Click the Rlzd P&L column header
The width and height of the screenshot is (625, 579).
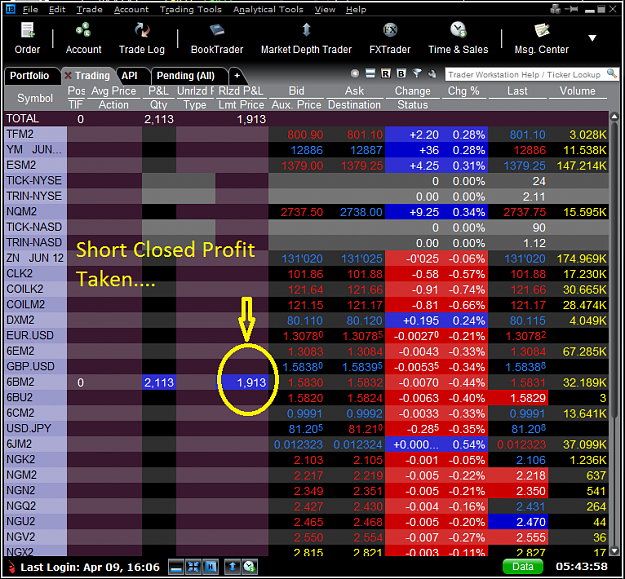241,91
